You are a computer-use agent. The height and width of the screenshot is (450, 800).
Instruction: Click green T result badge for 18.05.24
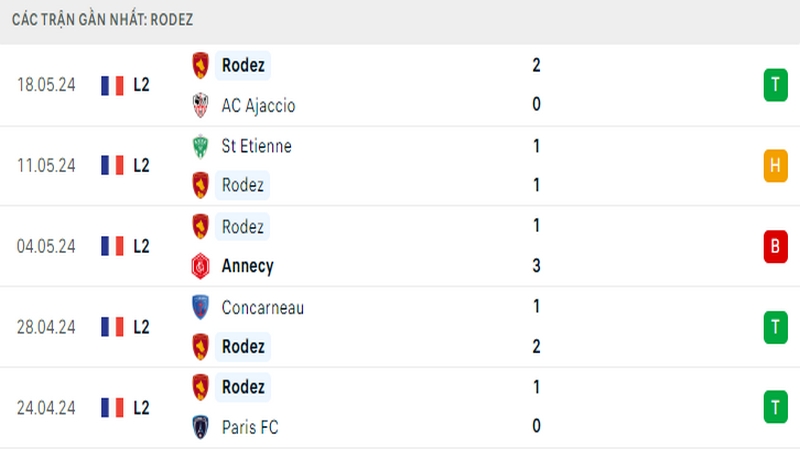(776, 85)
